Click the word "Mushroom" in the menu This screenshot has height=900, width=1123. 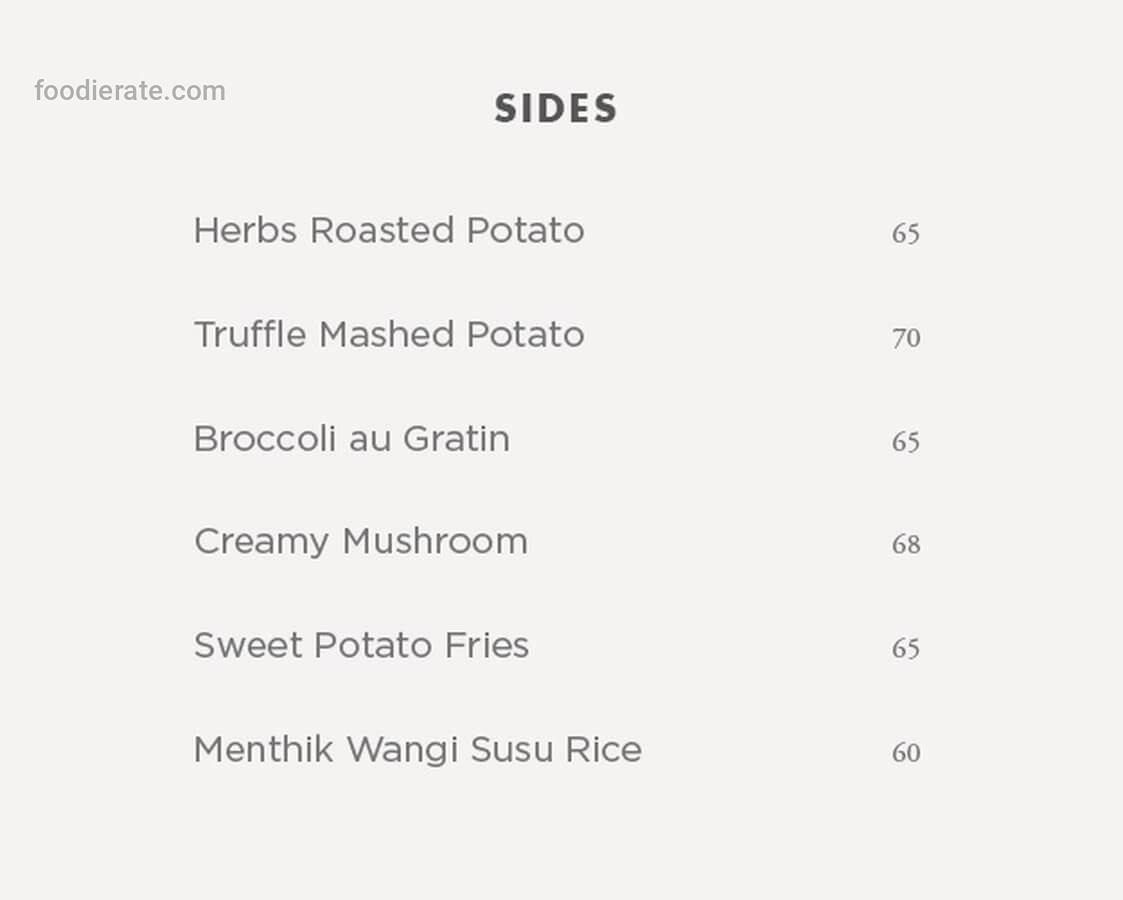(435, 542)
